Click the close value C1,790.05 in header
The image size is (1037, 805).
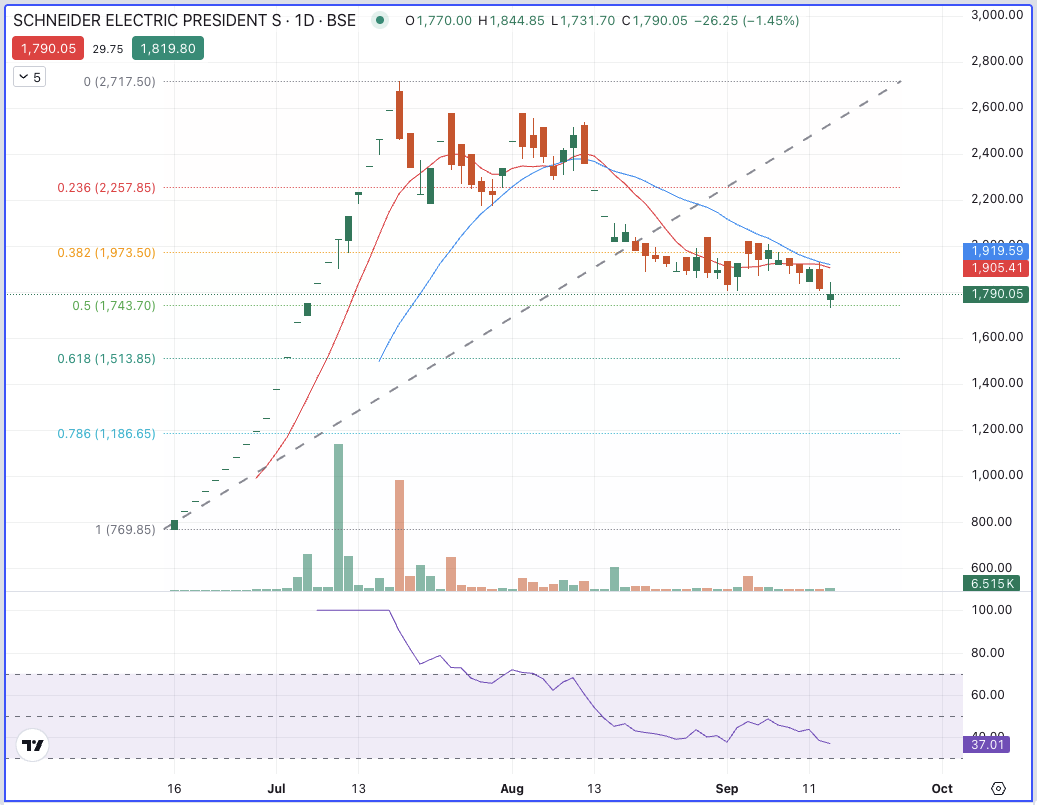[x=655, y=21]
